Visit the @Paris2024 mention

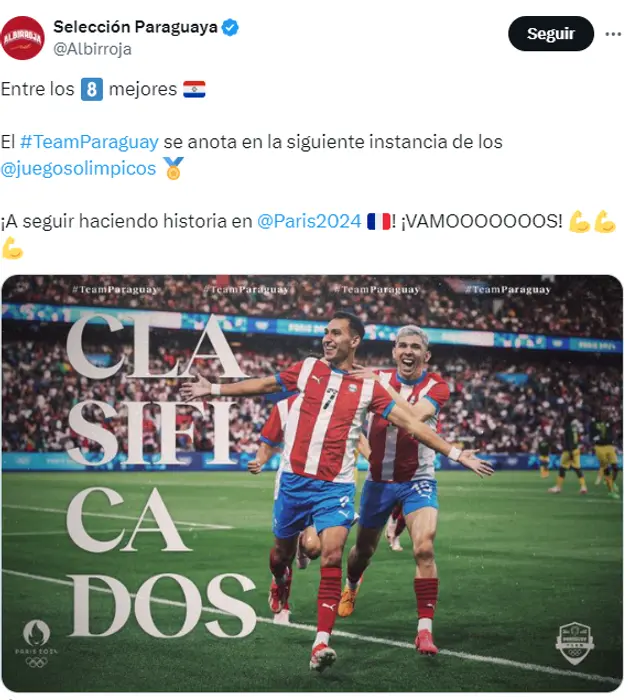point(309,221)
